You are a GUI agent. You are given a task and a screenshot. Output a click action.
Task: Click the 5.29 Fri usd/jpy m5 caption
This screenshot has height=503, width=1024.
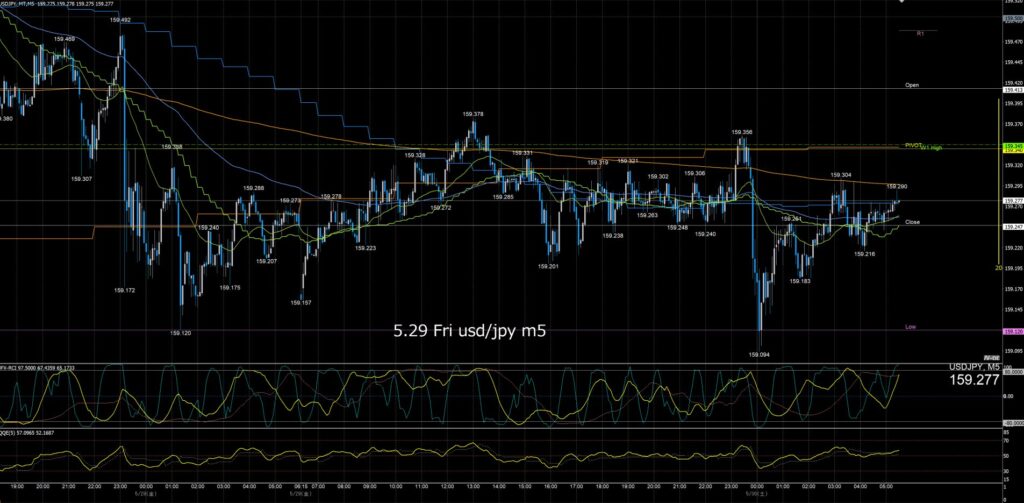coord(469,331)
